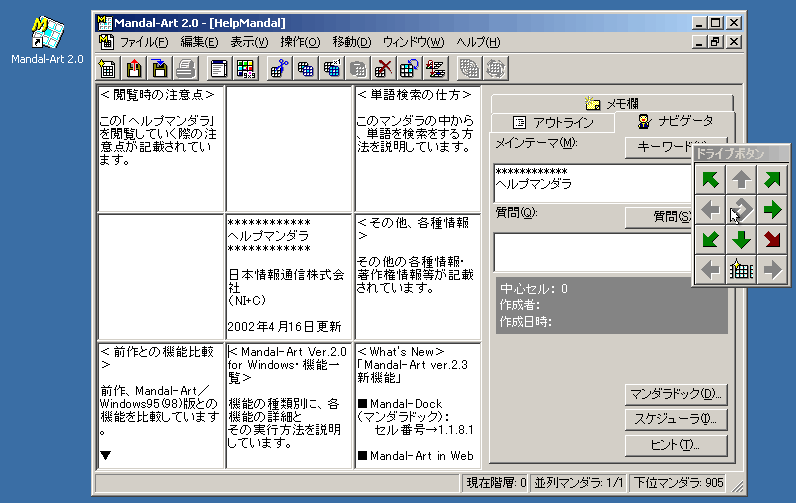Switch to the メモ欄 tab
The image size is (796, 503).
click(612, 104)
